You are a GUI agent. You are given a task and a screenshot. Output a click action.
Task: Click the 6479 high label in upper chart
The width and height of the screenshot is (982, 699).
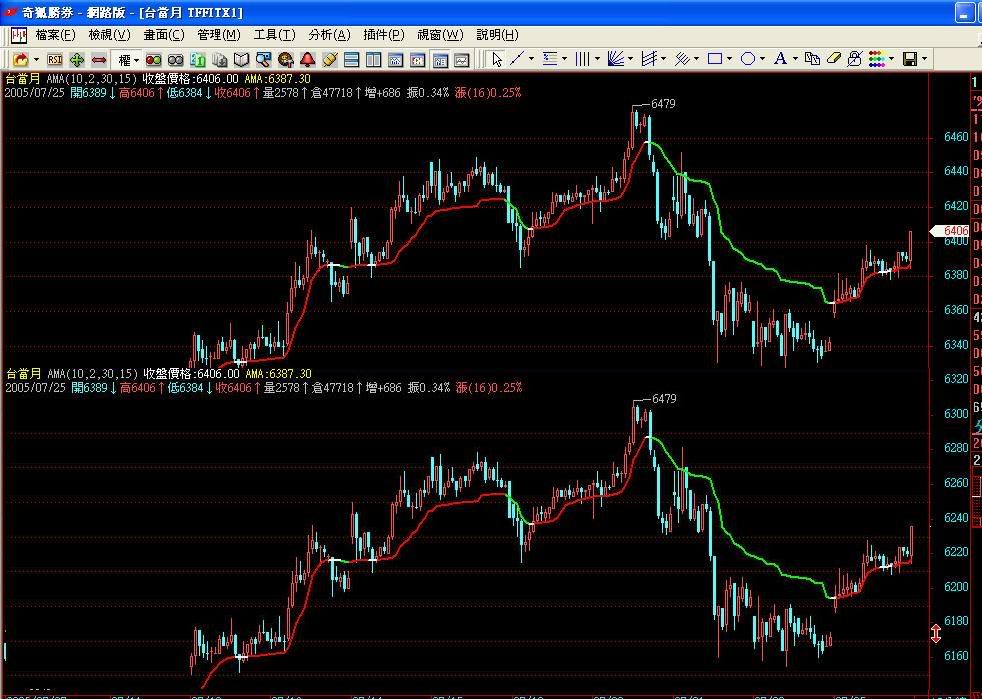663,103
